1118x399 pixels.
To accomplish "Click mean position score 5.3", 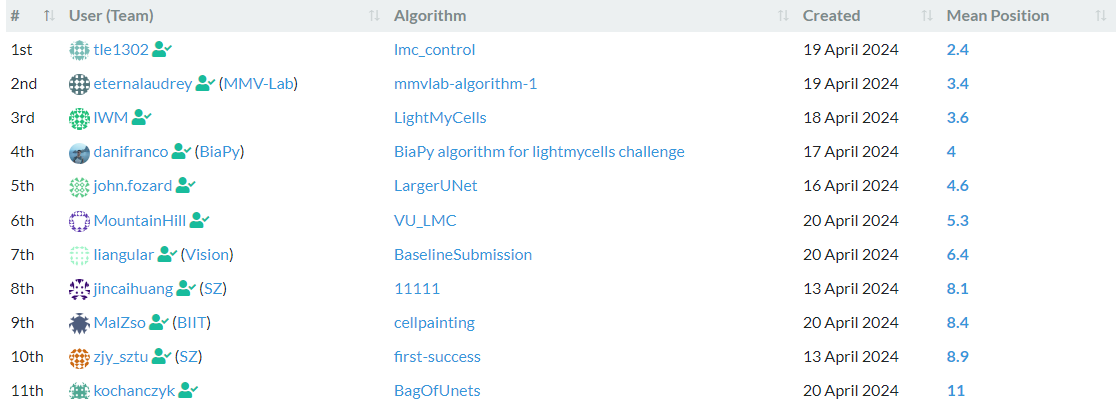I will [x=958, y=220].
